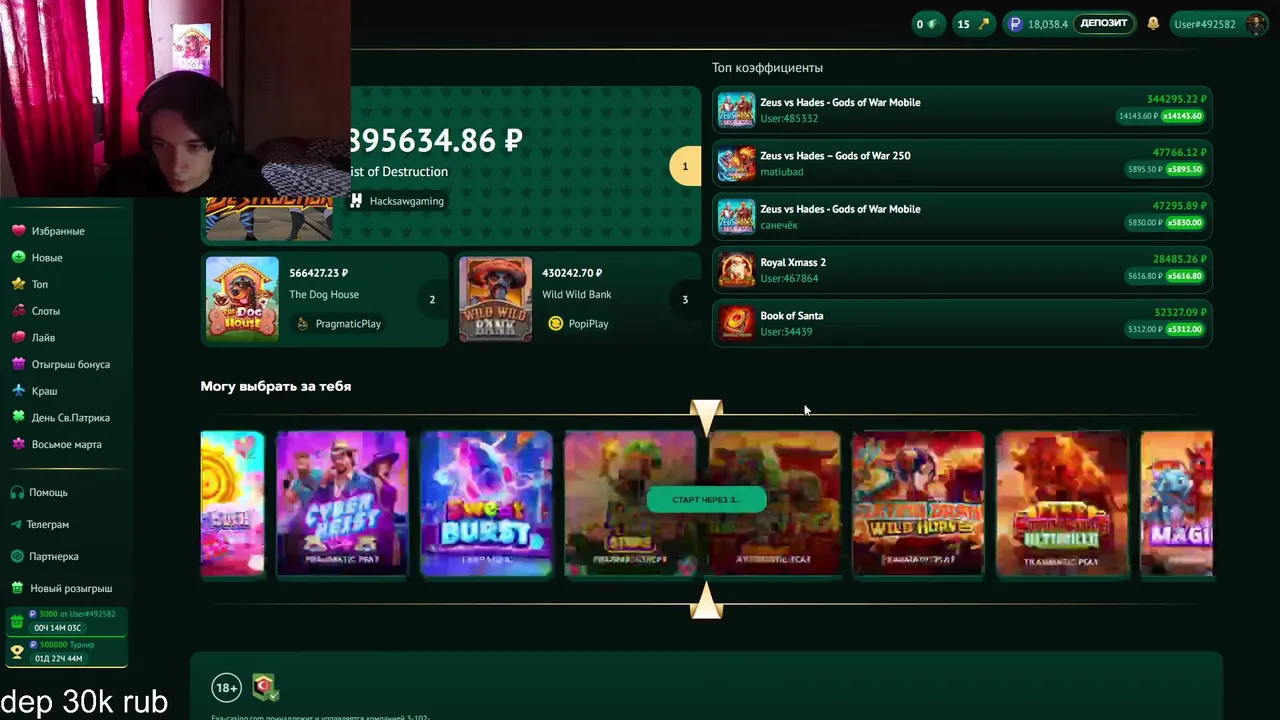Screen dimensions: 1280x720
Task: Open День Св.Патрика clover icon
Action: 18,417
